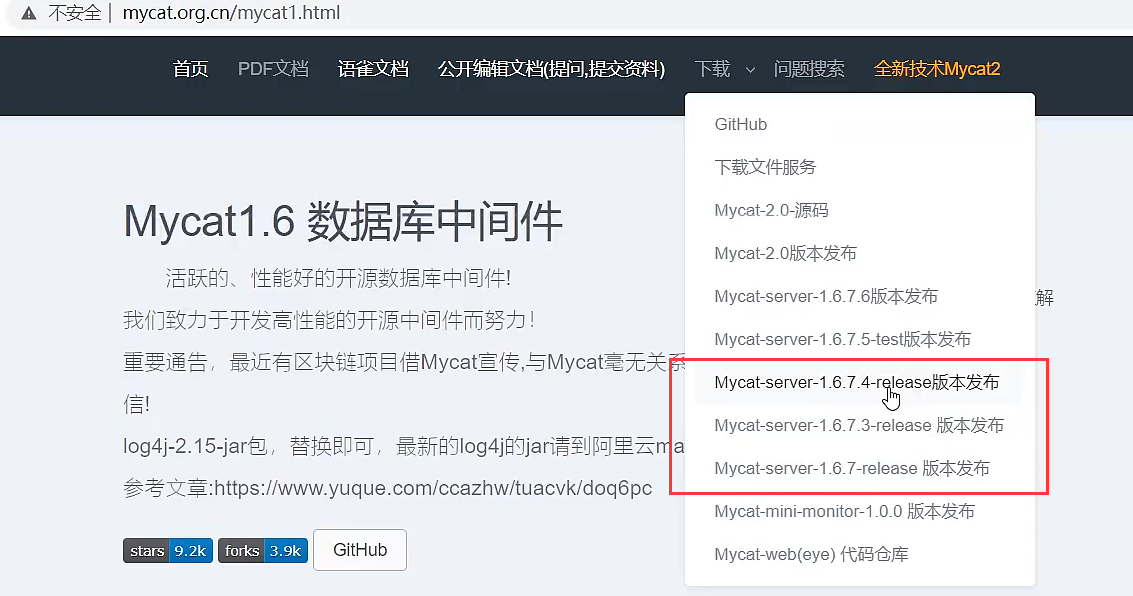The height and width of the screenshot is (596, 1133).
Task: Select Mycat-server-1.6.7.6版本发布 entry
Action: coord(860,296)
